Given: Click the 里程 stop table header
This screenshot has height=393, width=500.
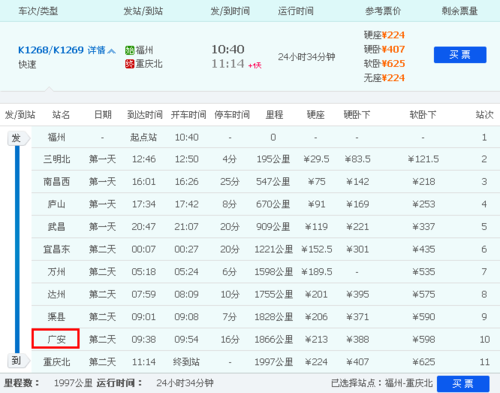Looking at the screenshot, I should 274,115.
